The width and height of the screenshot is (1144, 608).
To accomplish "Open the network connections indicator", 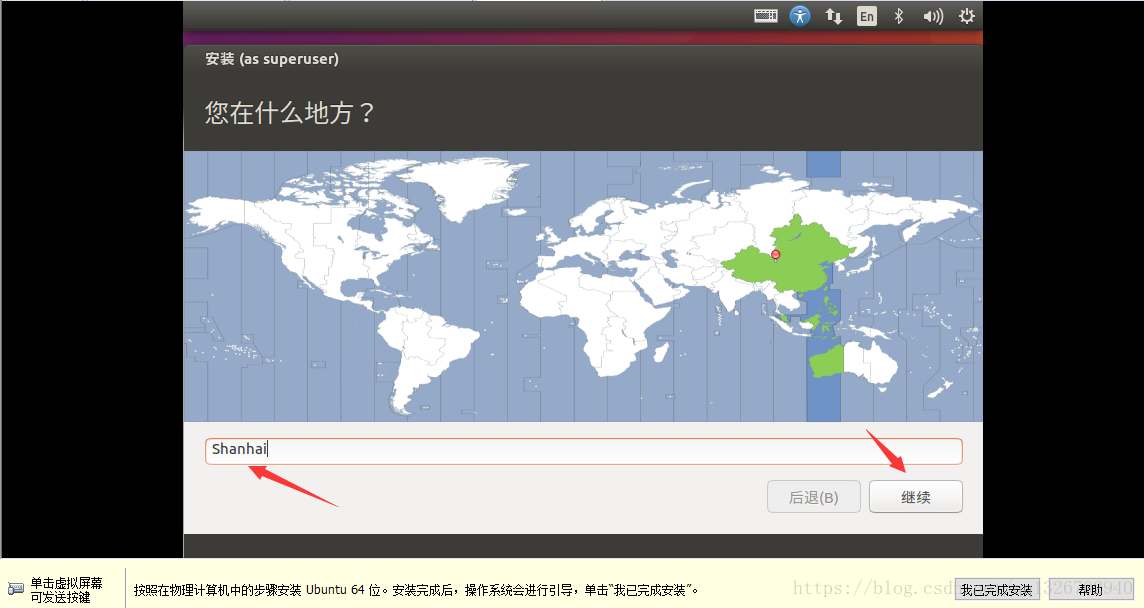I will pos(833,16).
